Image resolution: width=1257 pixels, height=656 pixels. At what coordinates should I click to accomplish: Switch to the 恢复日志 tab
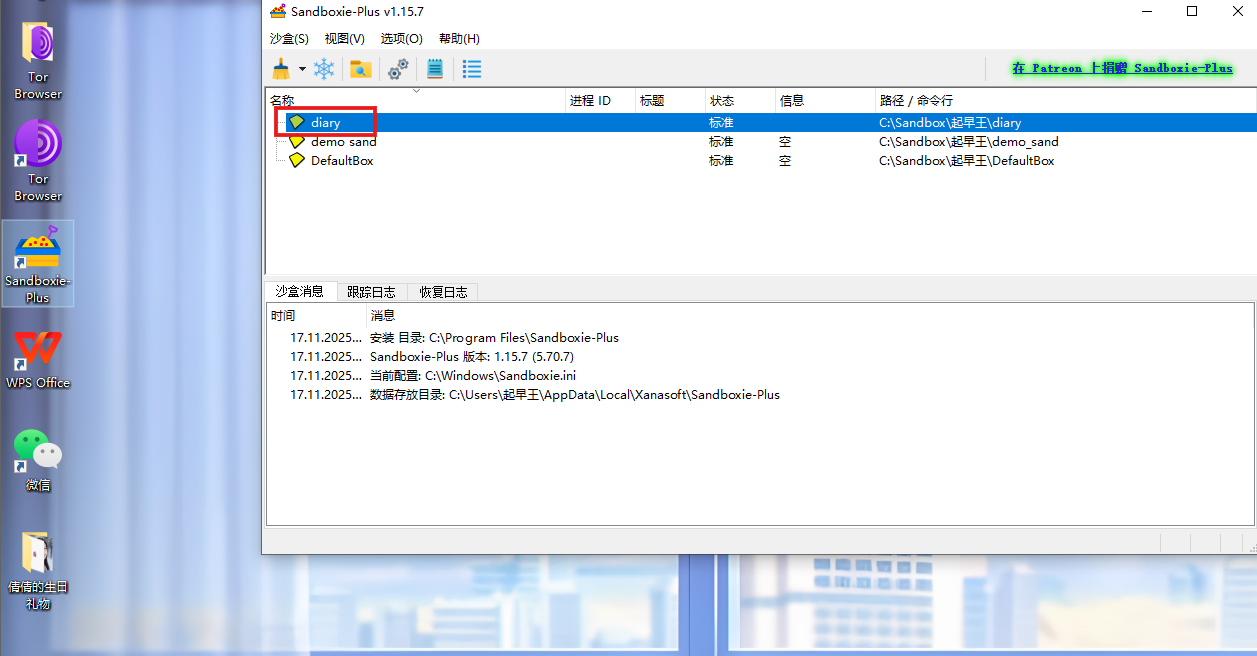[x=443, y=292]
